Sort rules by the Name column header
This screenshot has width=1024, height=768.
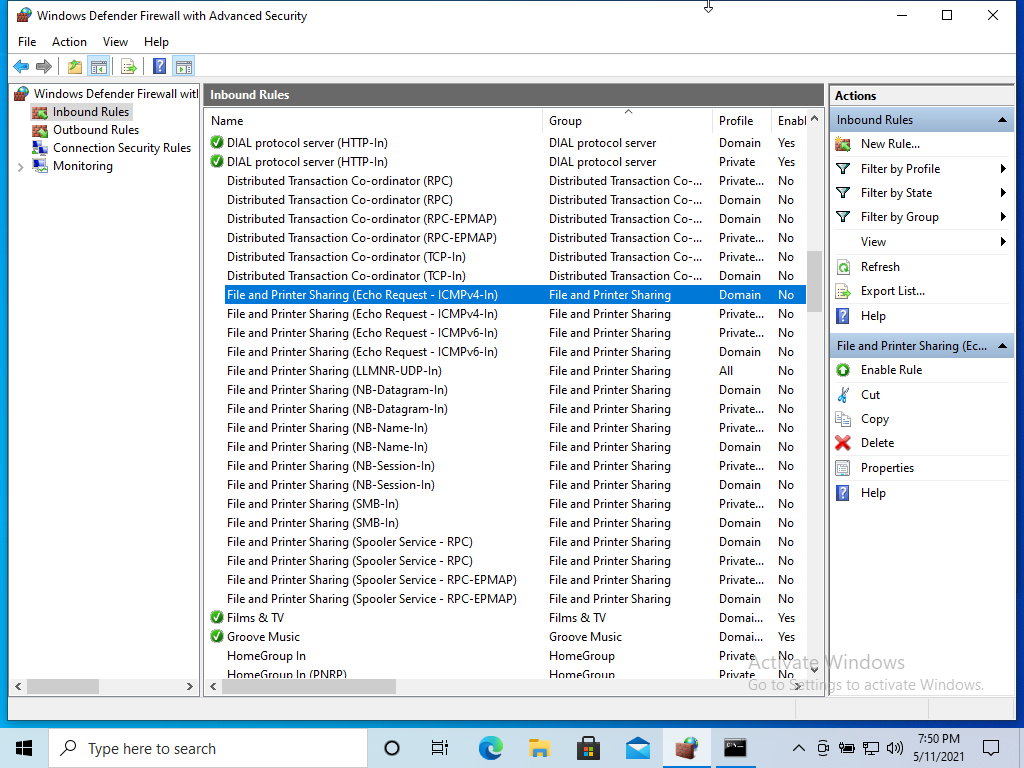[374, 121]
